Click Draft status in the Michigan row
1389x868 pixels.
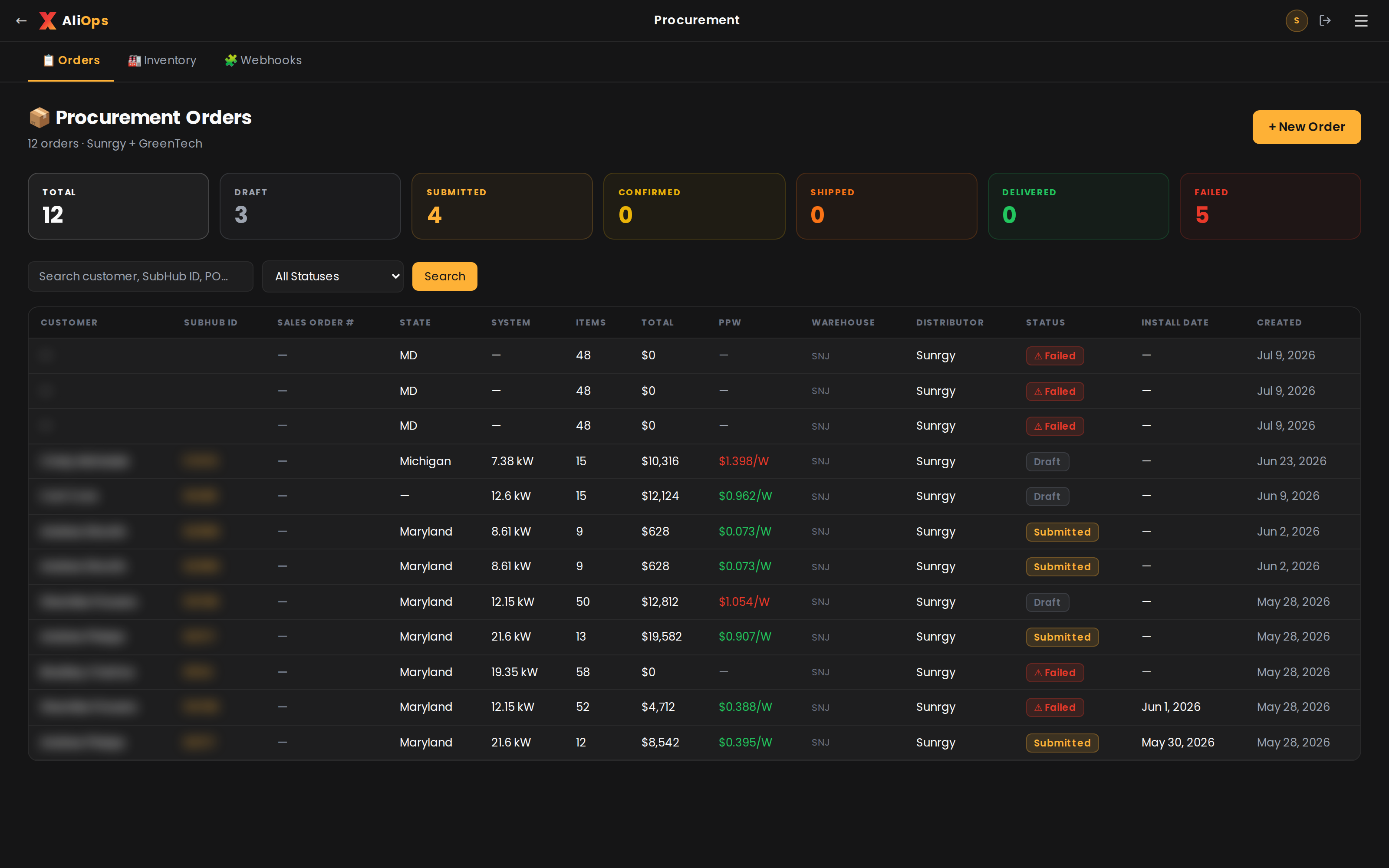1047,461
